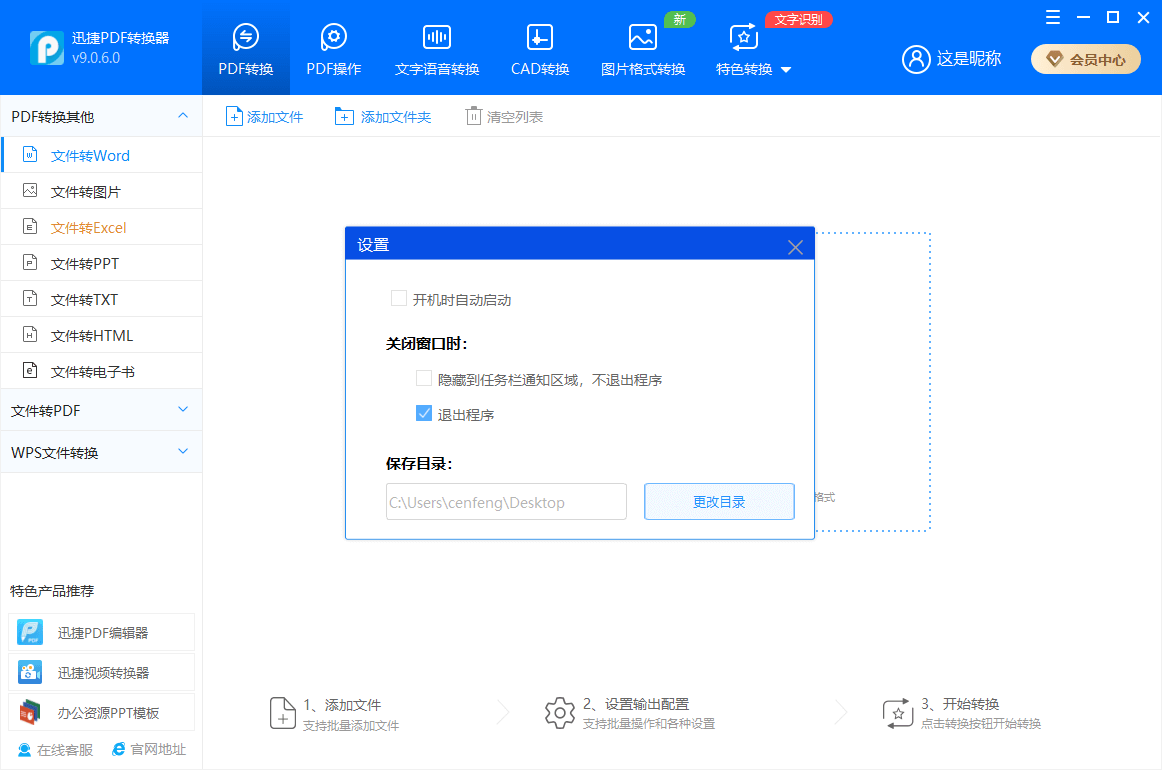Close the 设置 dialog
The image size is (1162, 770).
795,247
